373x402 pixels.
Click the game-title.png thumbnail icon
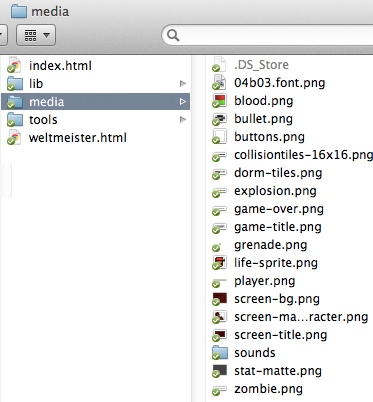(x=219, y=228)
